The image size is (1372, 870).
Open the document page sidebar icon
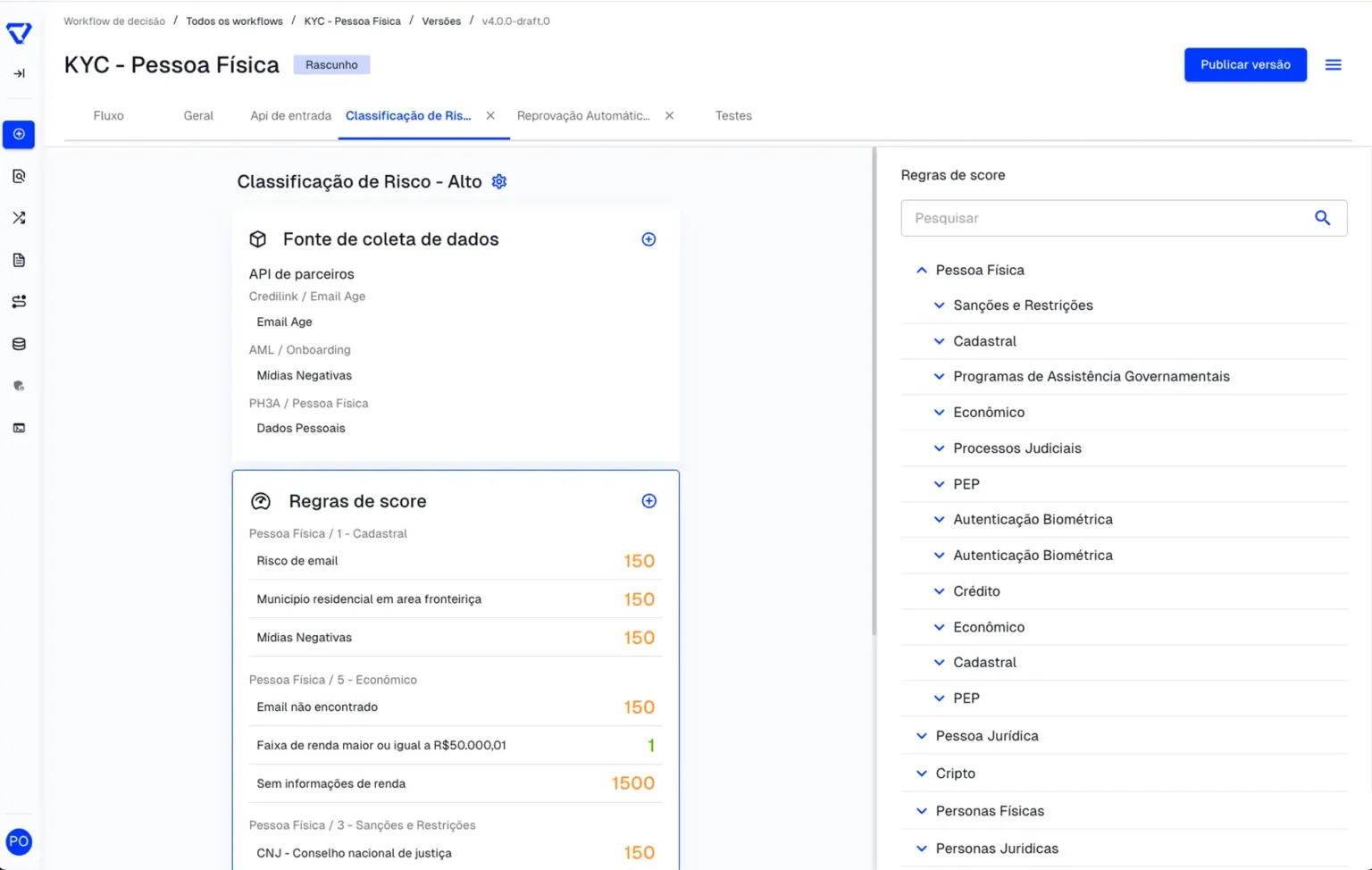point(19,260)
